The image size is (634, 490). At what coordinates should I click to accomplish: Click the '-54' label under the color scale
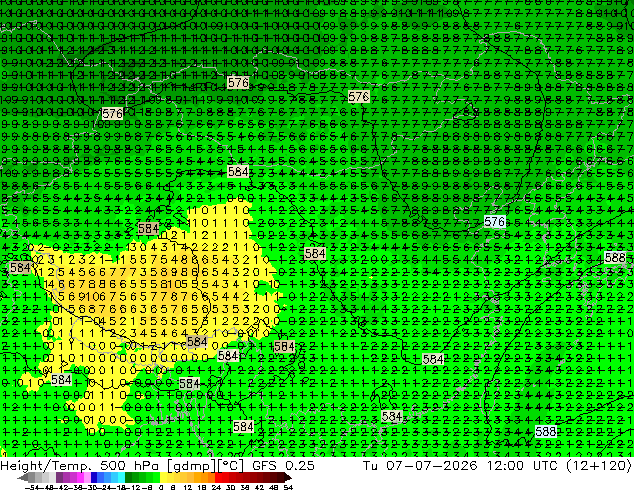point(32,487)
